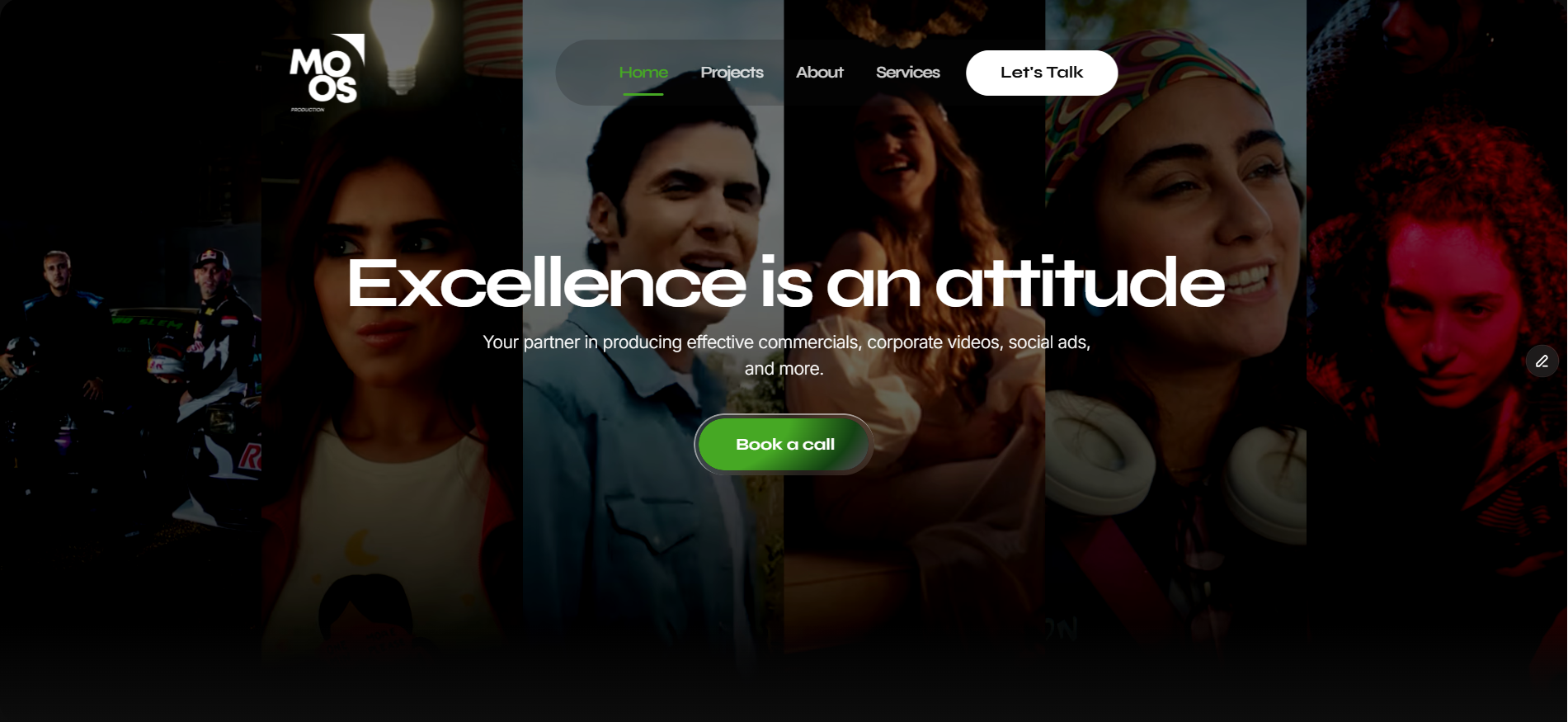Viewport: 1568px width, 722px height.
Task: Click the Excellence is an attitude headline
Action: pyautogui.click(x=785, y=283)
